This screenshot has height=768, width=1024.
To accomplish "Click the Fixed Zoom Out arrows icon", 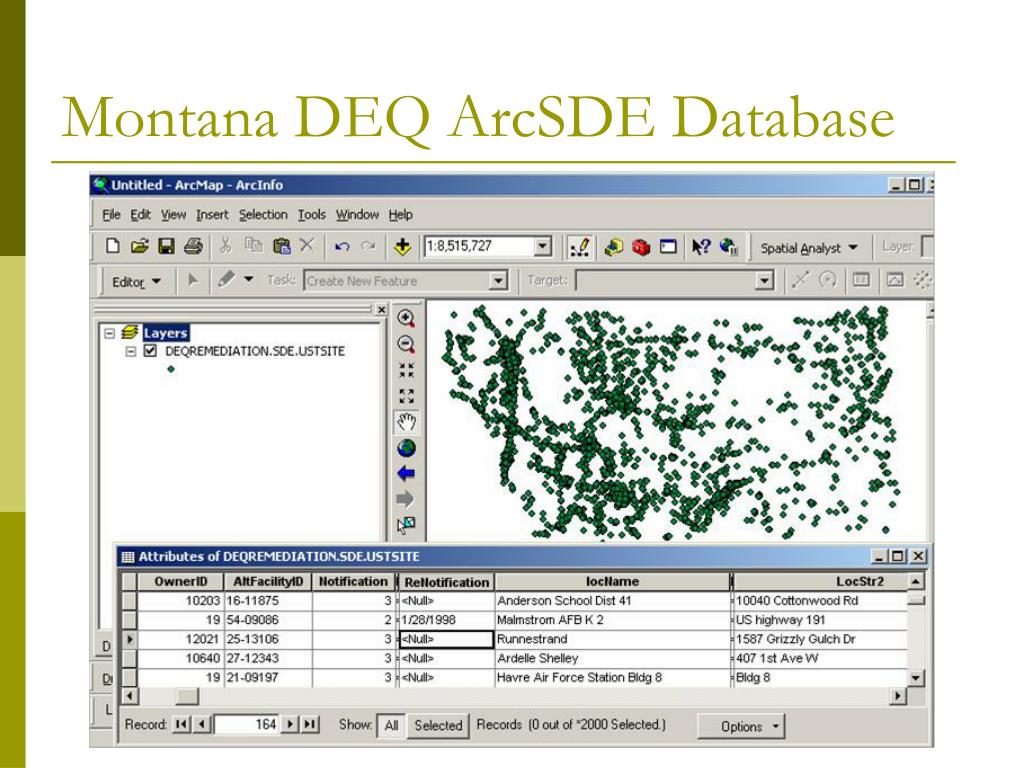I will tap(406, 396).
